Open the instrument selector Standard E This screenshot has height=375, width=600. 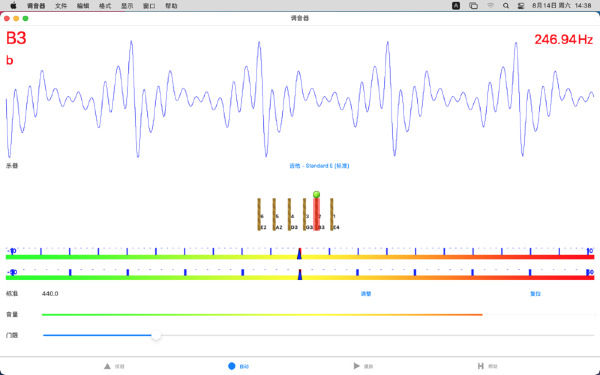[319, 166]
